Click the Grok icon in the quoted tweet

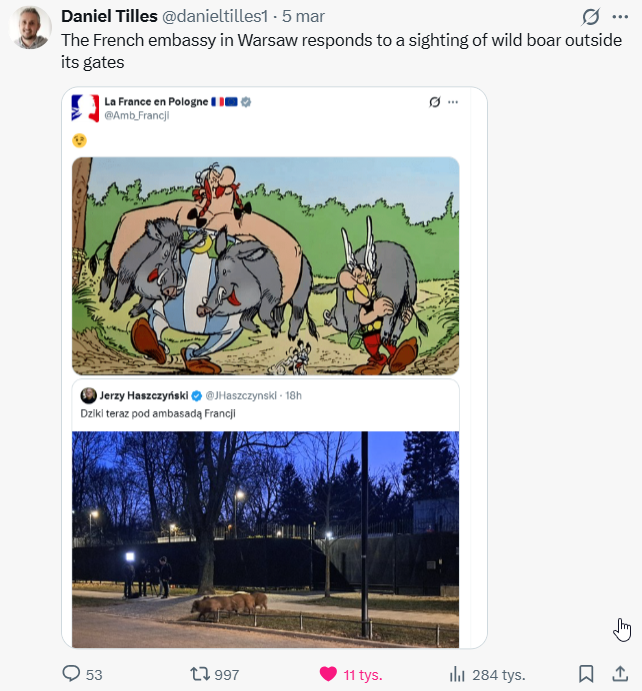click(x=434, y=102)
